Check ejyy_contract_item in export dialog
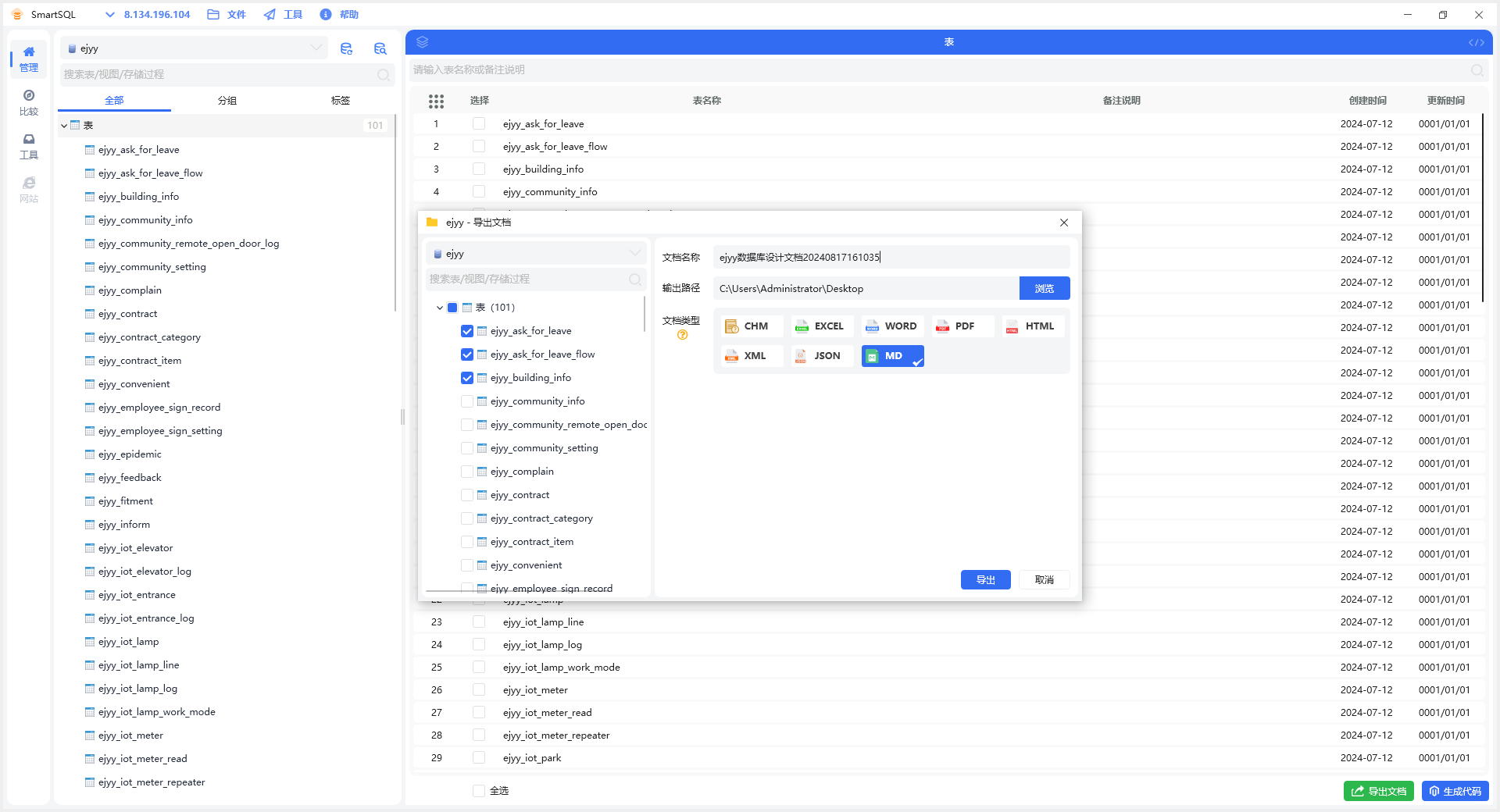Image resolution: width=1500 pixels, height=812 pixels. pos(467,542)
